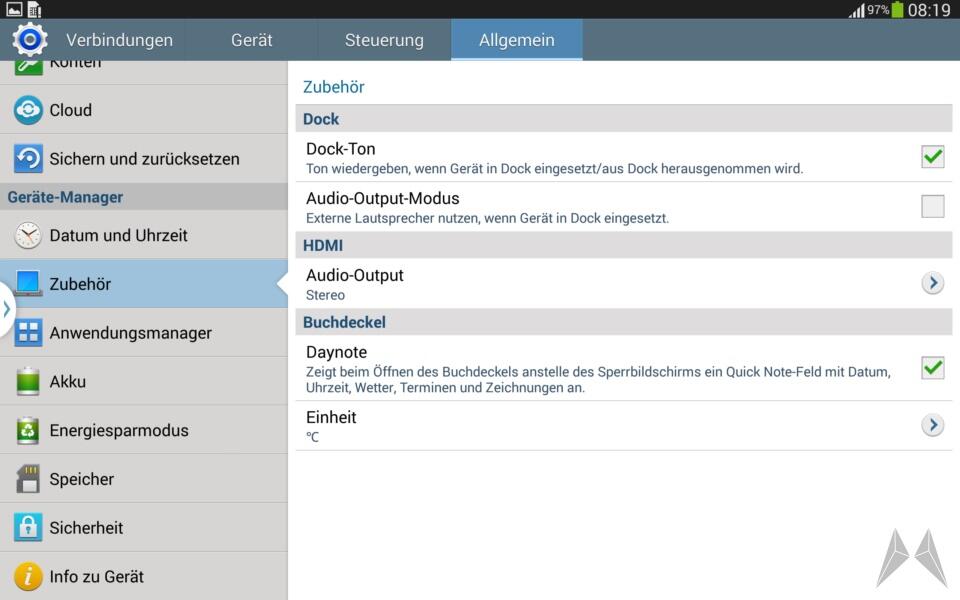The width and height of the screenshot is (960, 600).
Task: Tap the Anwendungsmanager grid icon
Action: tap(28, 332)
